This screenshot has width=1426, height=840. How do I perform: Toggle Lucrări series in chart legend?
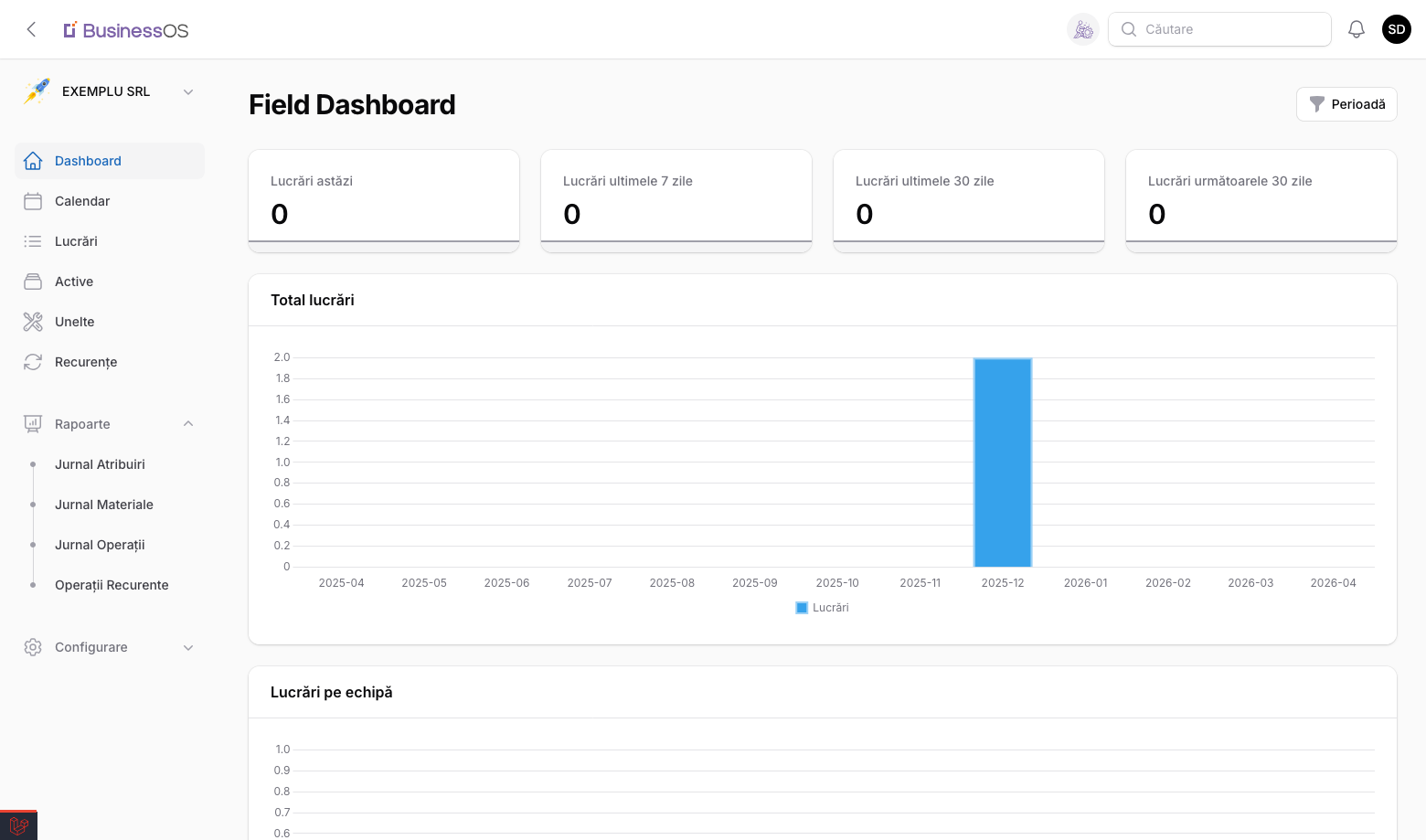pyautogui.click(x=823, y=608)
